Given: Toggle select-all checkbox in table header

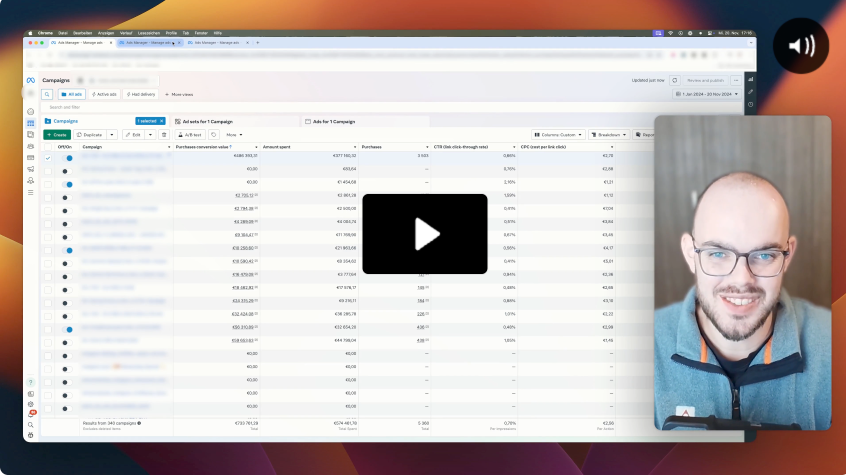Looking at the screenshot, I should pos(48,147).
